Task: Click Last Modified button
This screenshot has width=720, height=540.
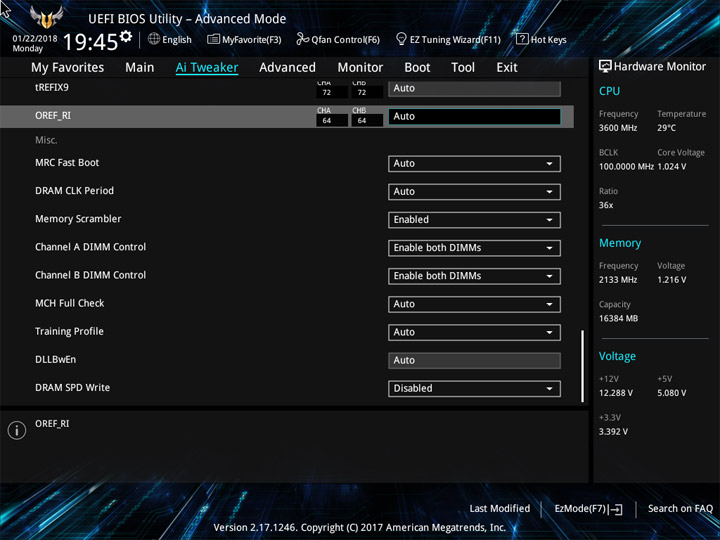Action: [500, 509]
